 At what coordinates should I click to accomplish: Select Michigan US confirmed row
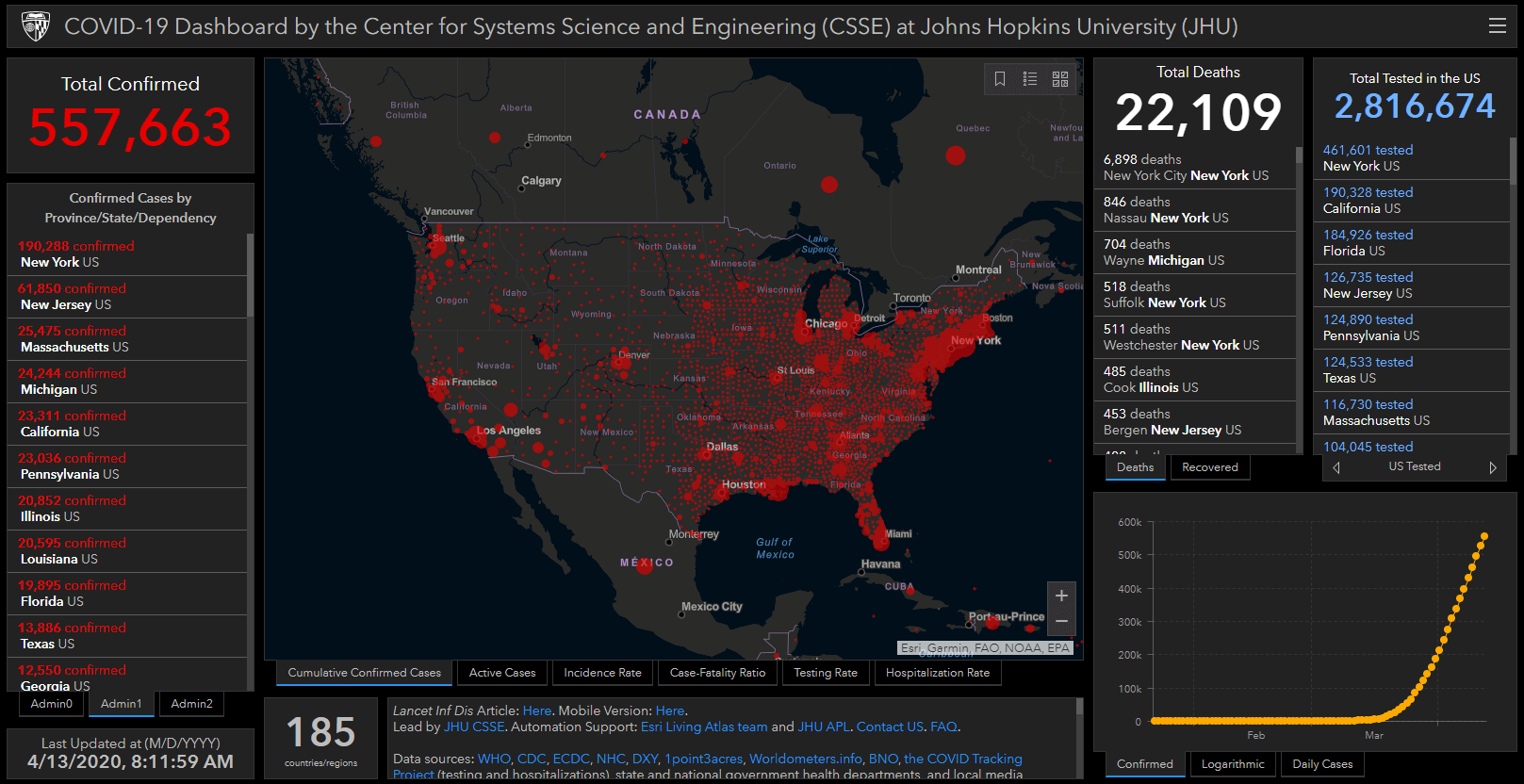(x=127, y=382)
